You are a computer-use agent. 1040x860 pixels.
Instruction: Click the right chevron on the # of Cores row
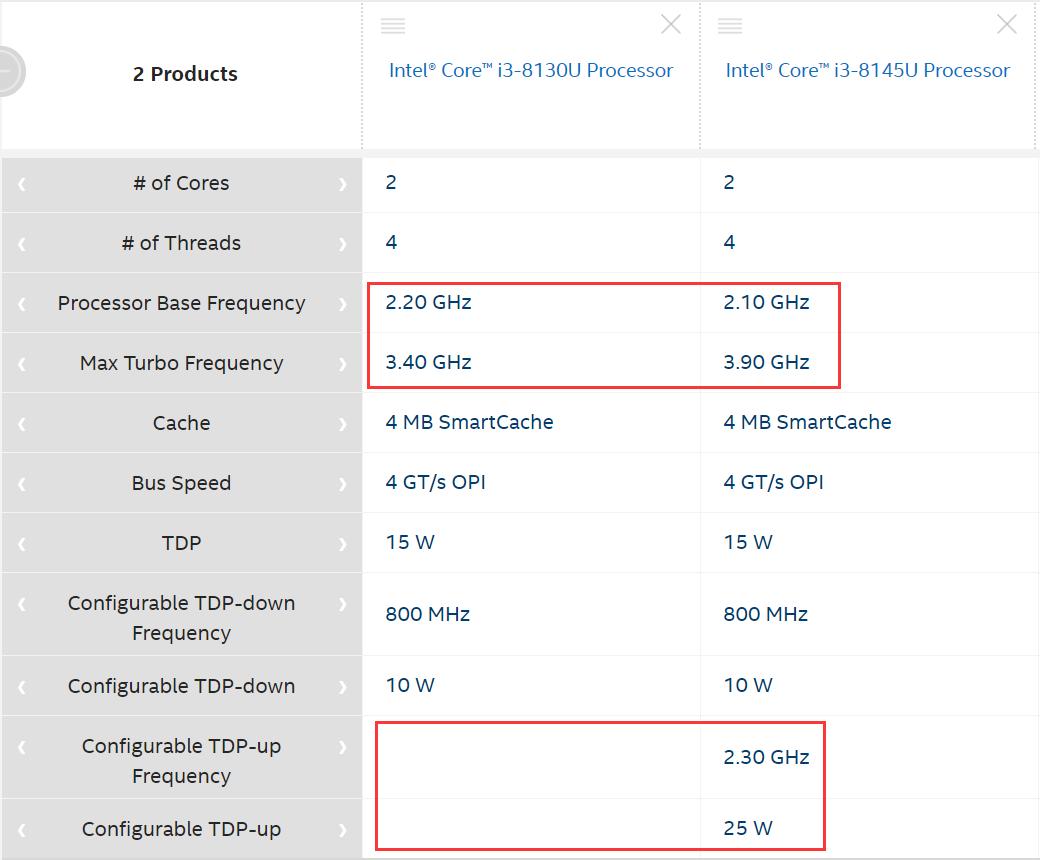pos(343,184)
